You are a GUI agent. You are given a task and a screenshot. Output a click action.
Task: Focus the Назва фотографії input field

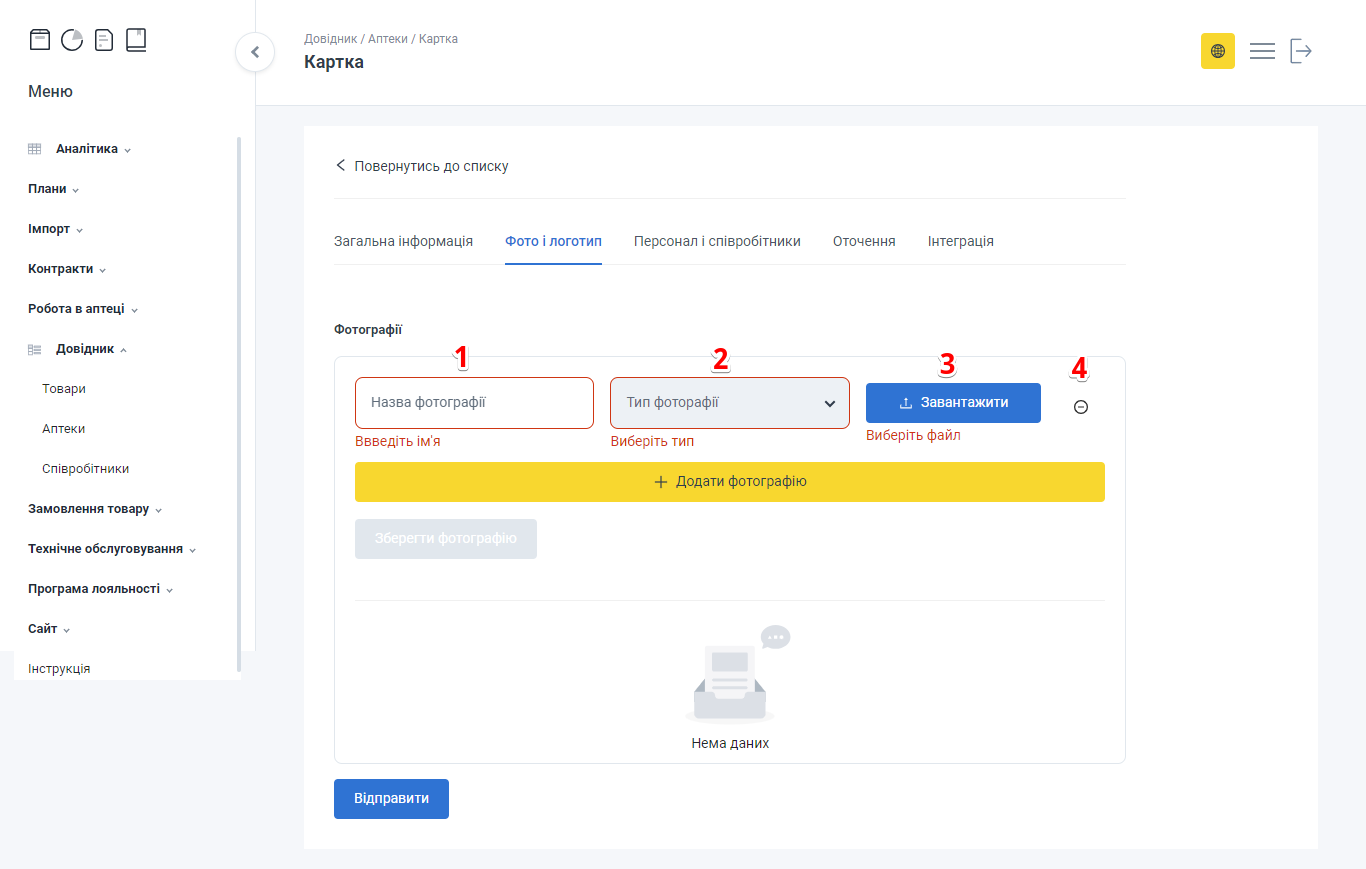[474, 403]
